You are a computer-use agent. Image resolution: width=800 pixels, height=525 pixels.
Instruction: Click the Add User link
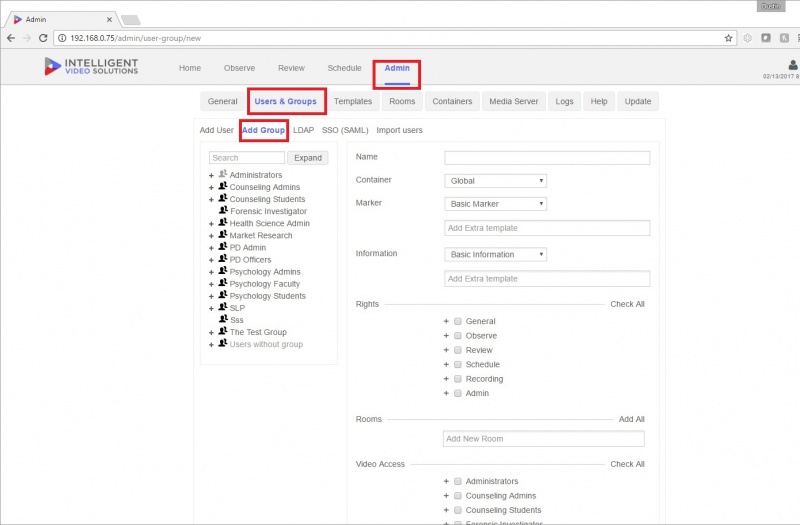(216, 130)
